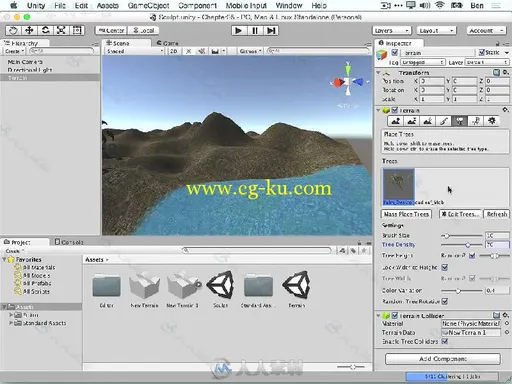Toggle the scene effects image icon
Image resolution: width=512 pixels, height=384 pixels.
coord(216,51)
